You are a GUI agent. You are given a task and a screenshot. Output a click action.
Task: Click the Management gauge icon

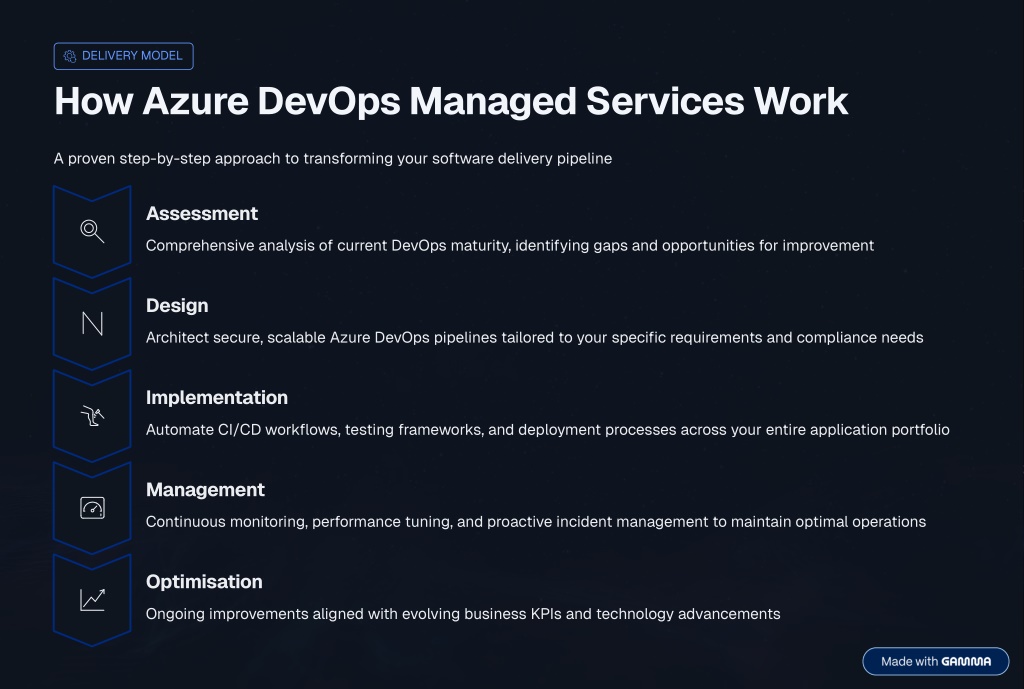92,507
